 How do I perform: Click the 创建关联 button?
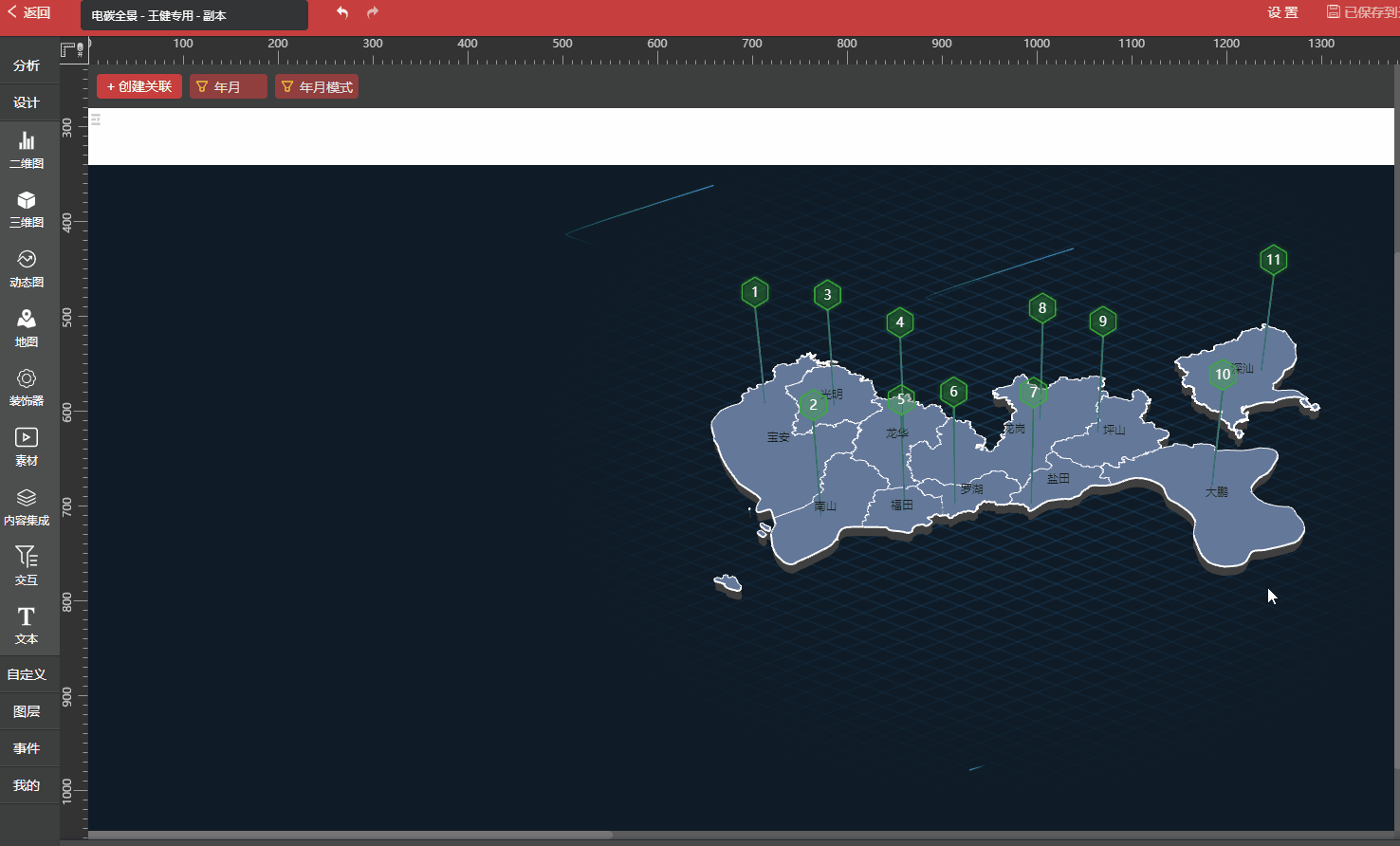[x=139, y=87]
